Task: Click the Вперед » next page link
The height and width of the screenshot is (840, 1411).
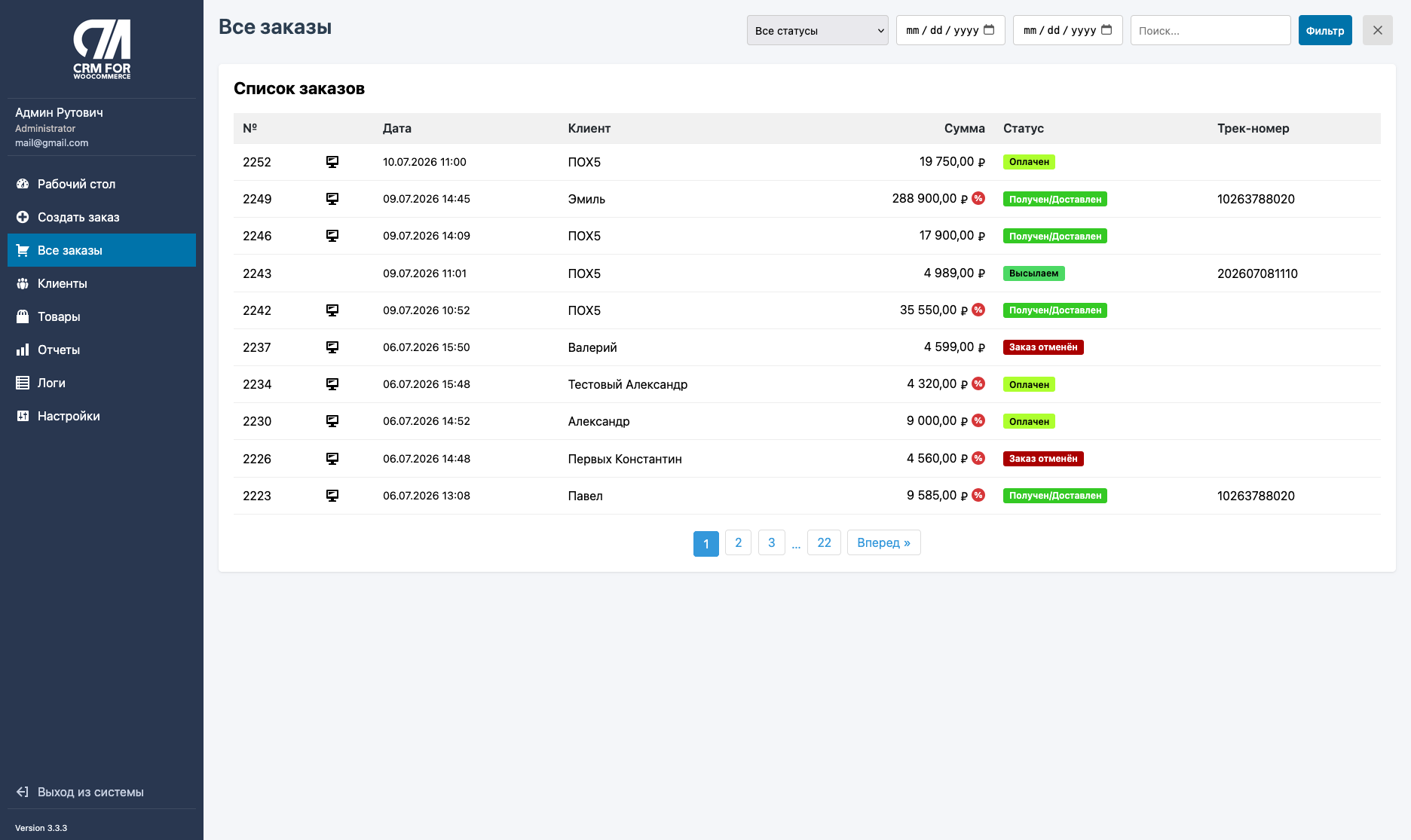Action: [883, 542]
